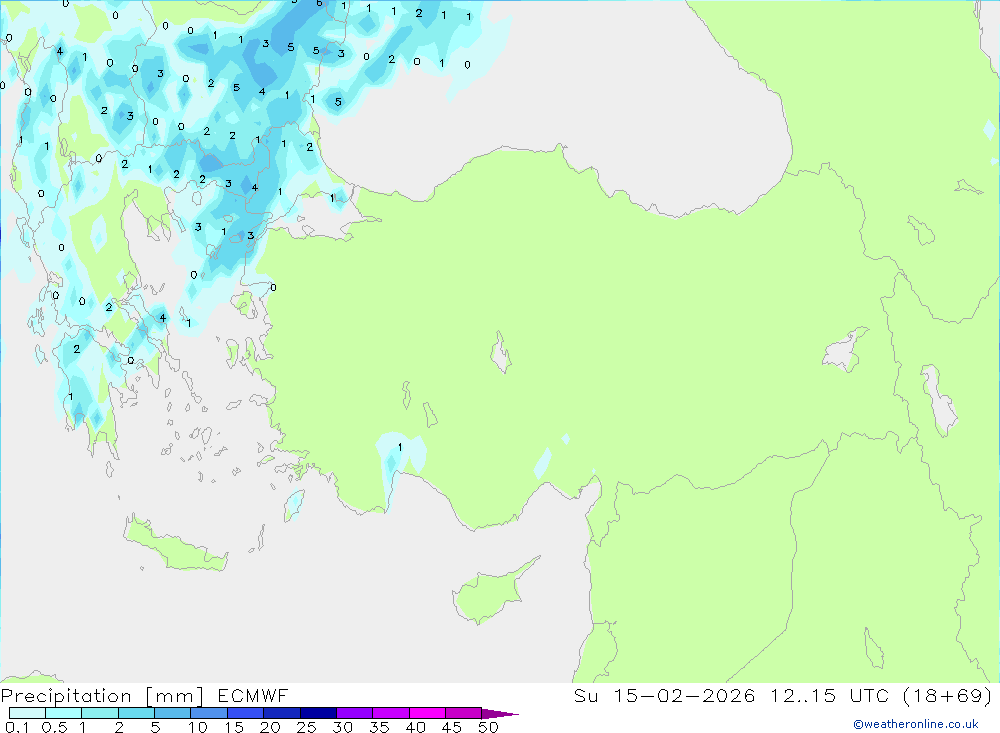Click Lake Van in eastern Turkey
Viewport: 1000px width, 733px height.
point(845,352)
